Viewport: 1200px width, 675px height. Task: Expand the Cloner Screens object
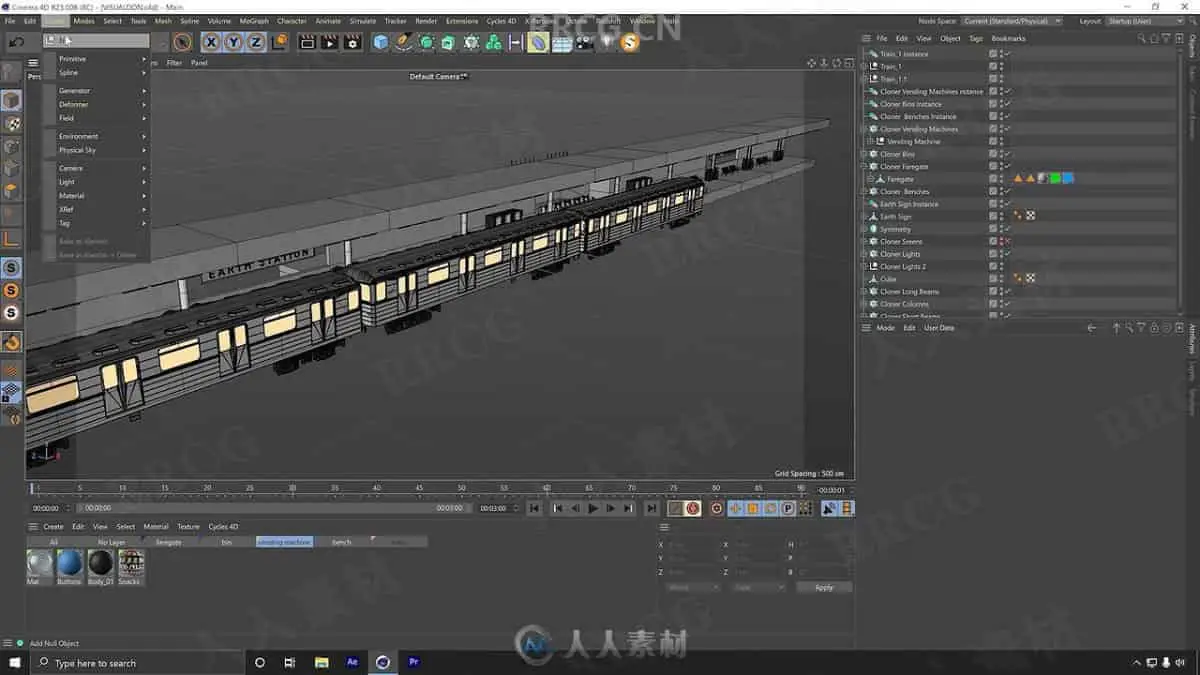pos(865,242)
